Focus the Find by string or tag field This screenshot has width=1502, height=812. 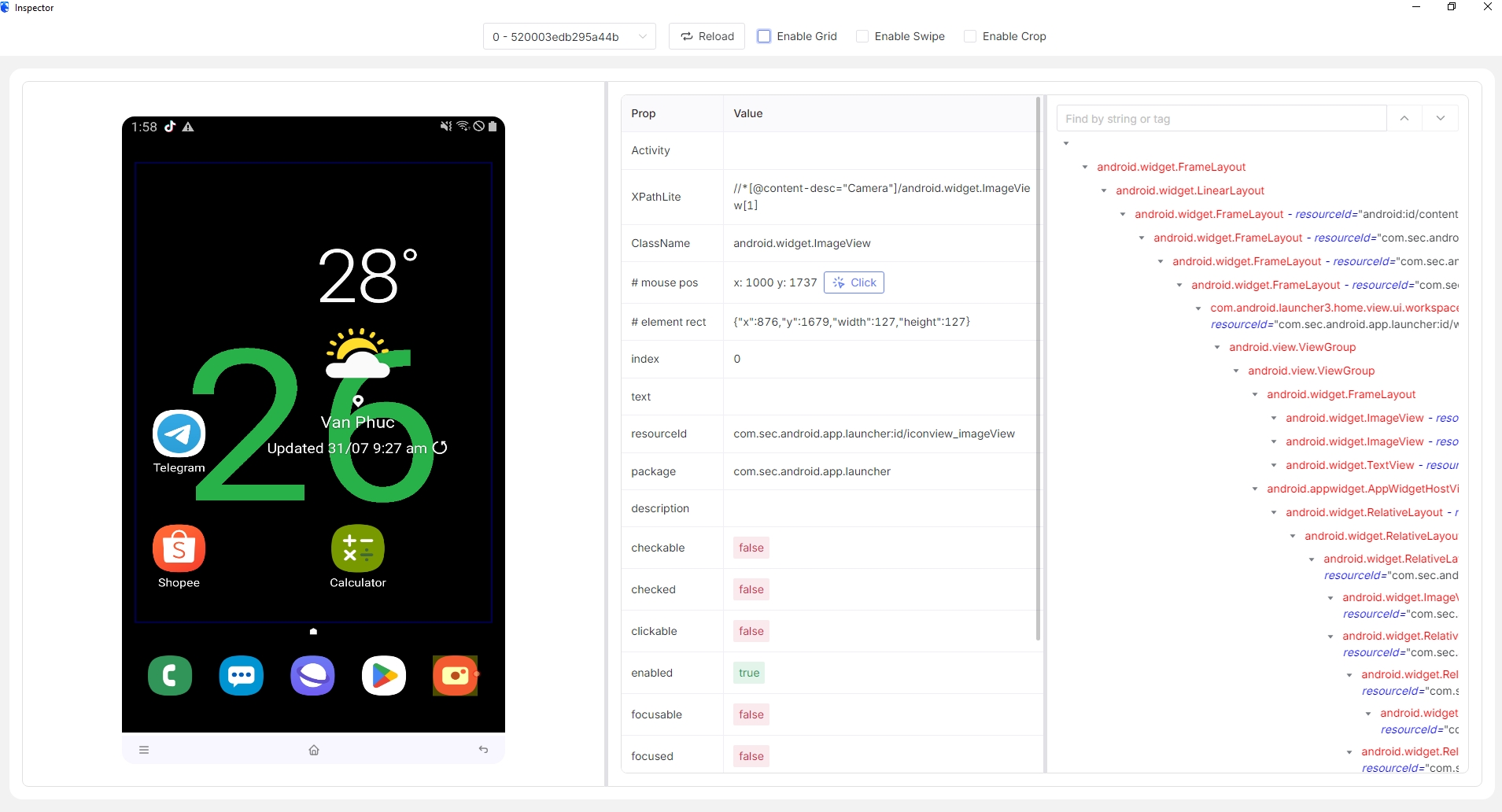[x=1221, y=118]
